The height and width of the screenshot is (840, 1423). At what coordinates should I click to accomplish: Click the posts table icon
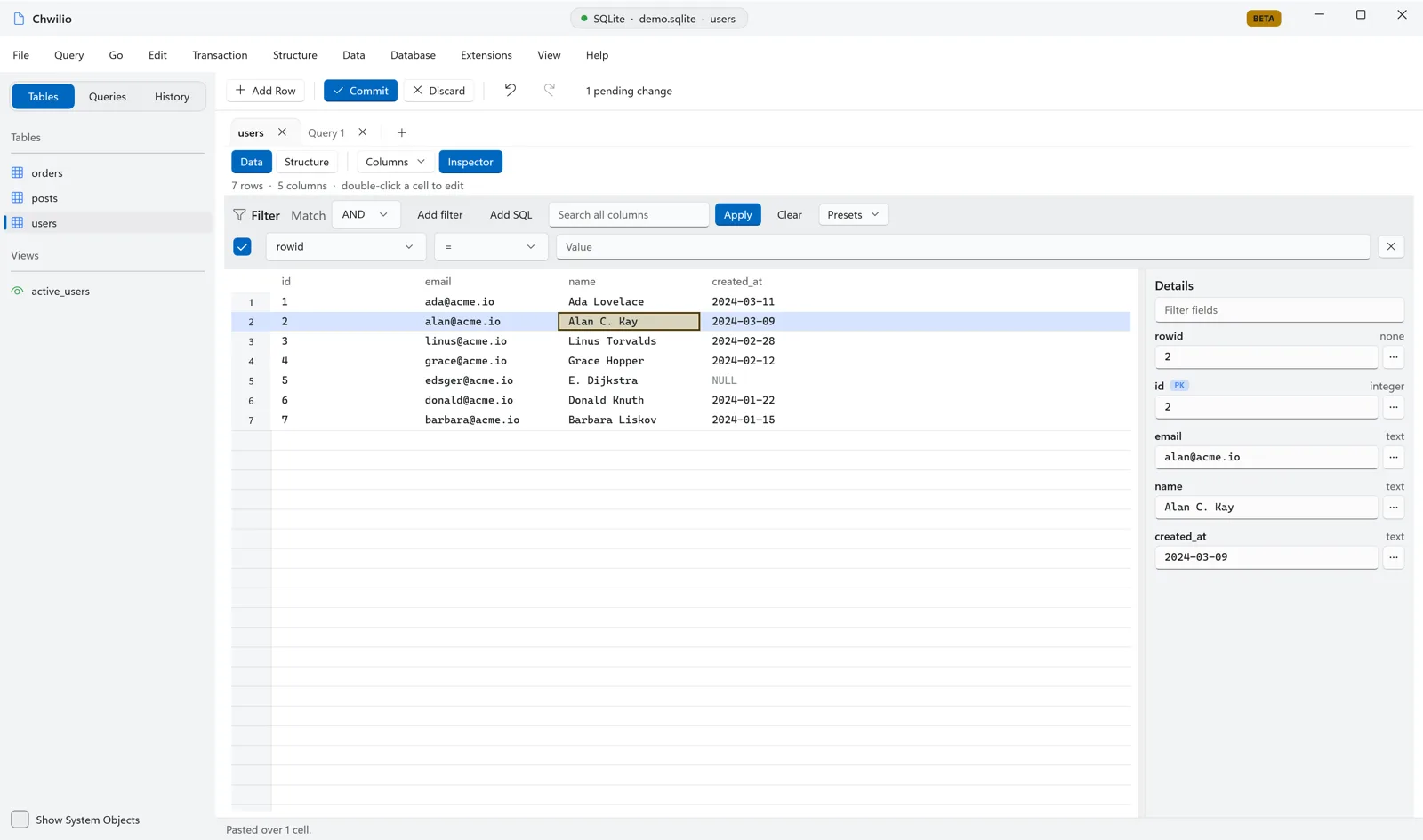click(x=17, y=197)
